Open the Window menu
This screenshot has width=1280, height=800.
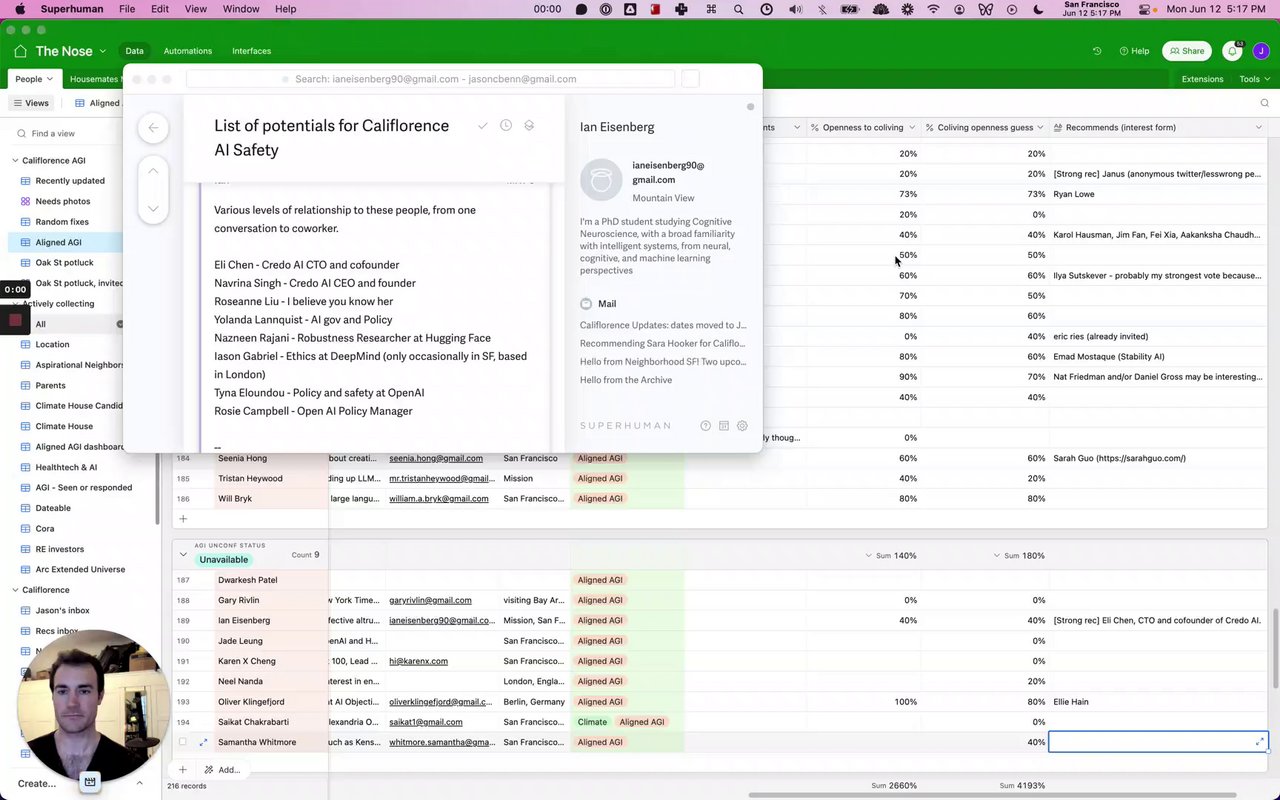click(x=241, y=9)
